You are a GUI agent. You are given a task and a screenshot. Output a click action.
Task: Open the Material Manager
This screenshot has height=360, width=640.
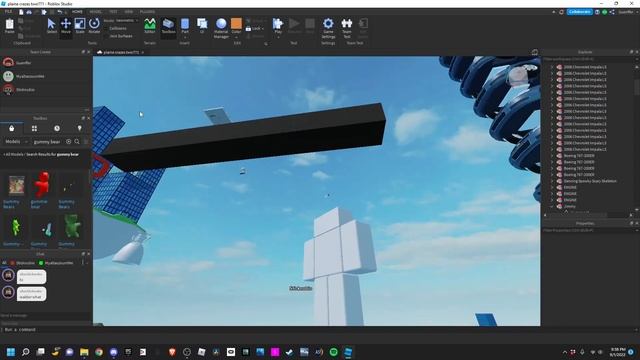coord(221,28)
